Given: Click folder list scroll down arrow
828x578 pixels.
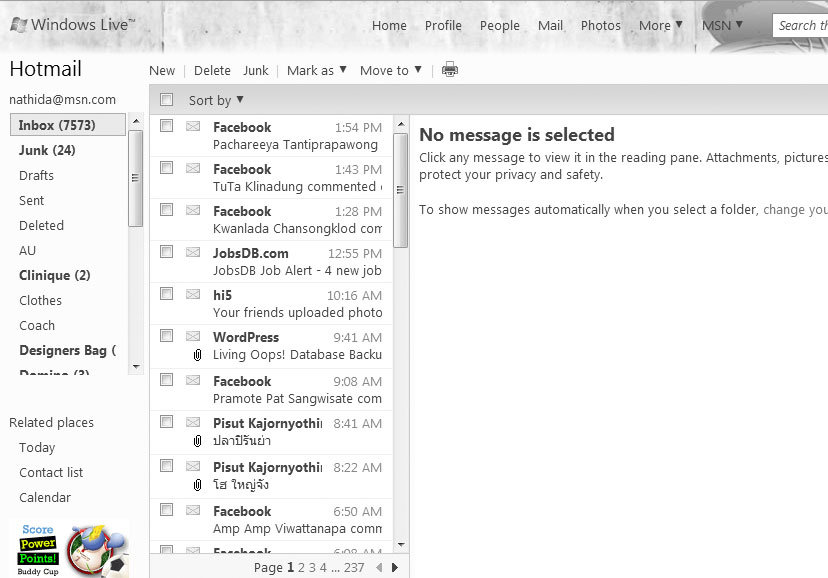Looking at the screenshot, I should click(x=136, y=367).
